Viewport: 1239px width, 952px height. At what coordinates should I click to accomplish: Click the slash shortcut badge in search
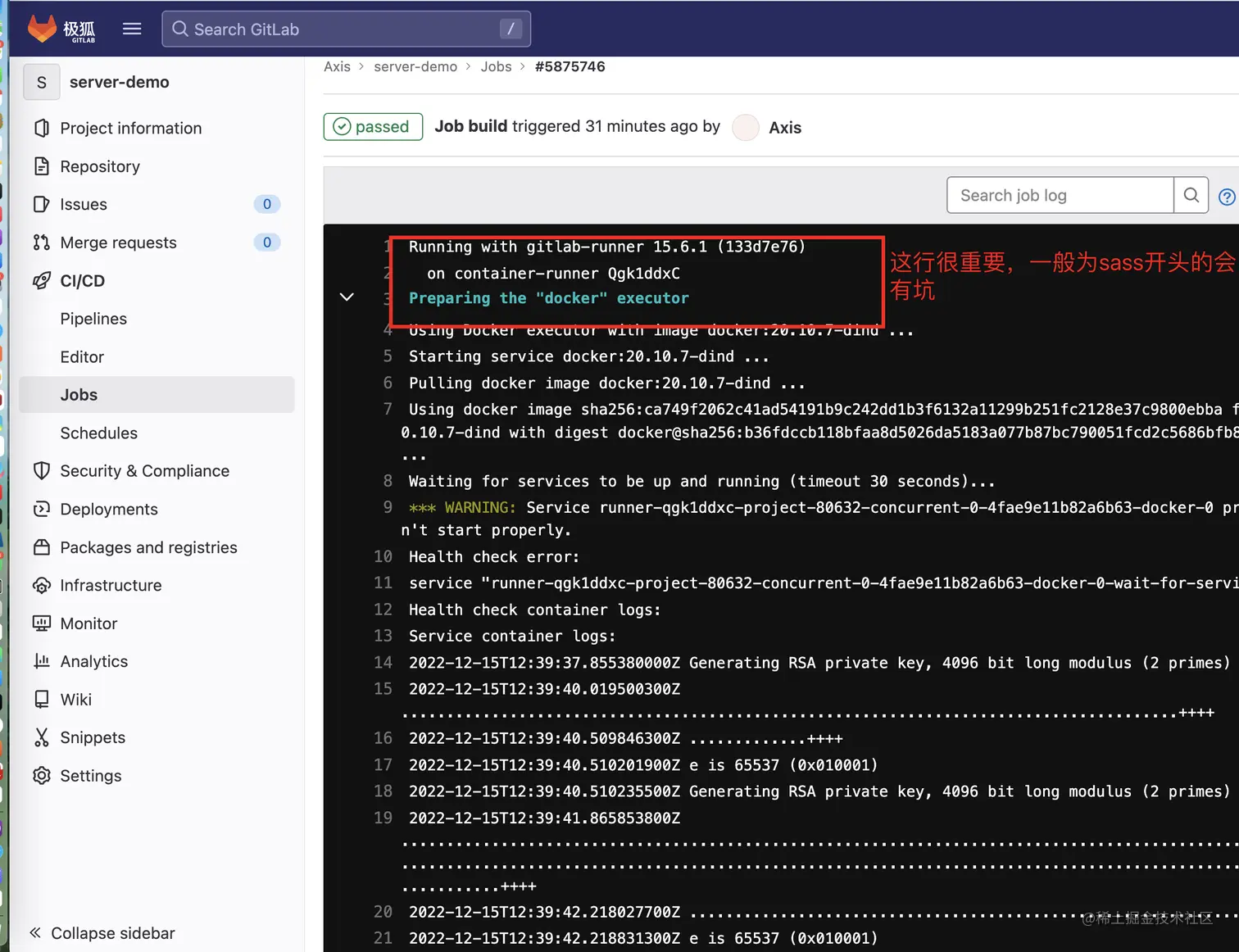tap(511, 29)
